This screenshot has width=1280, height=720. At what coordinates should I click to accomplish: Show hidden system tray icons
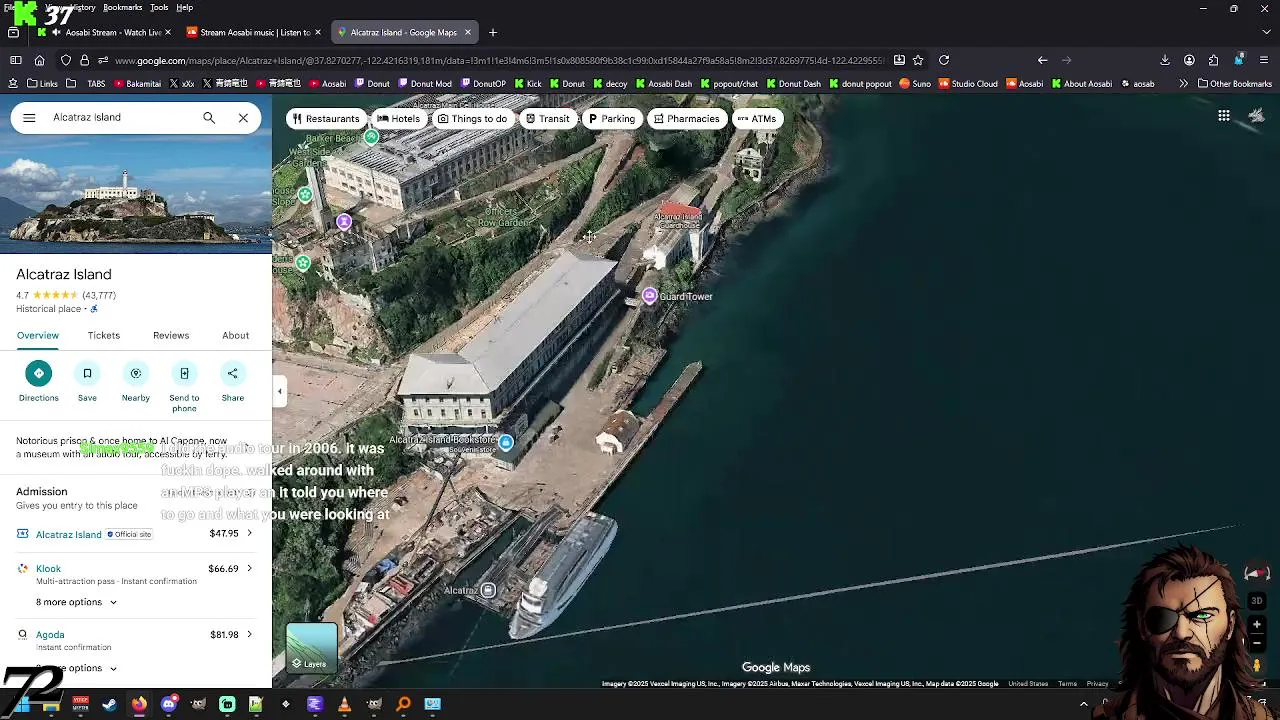coord(1083,705)
